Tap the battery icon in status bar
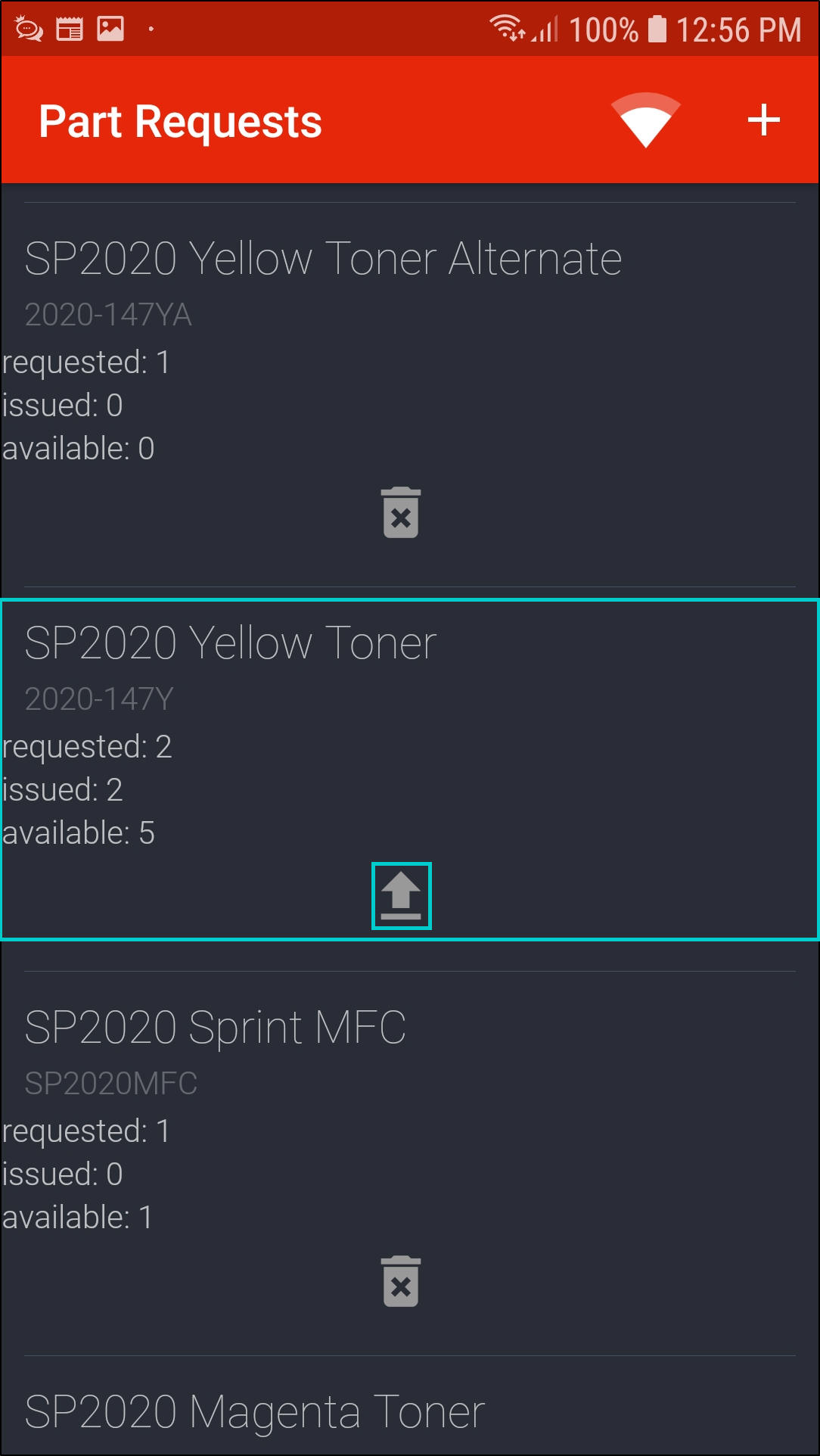820x1456 pixels. click(x=657, y=30)
